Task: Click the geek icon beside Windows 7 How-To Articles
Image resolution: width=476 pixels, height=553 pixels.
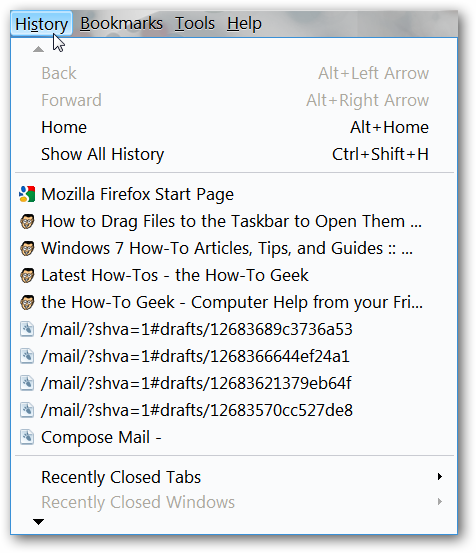Action: pyautogui.click(x=27, y=248)
